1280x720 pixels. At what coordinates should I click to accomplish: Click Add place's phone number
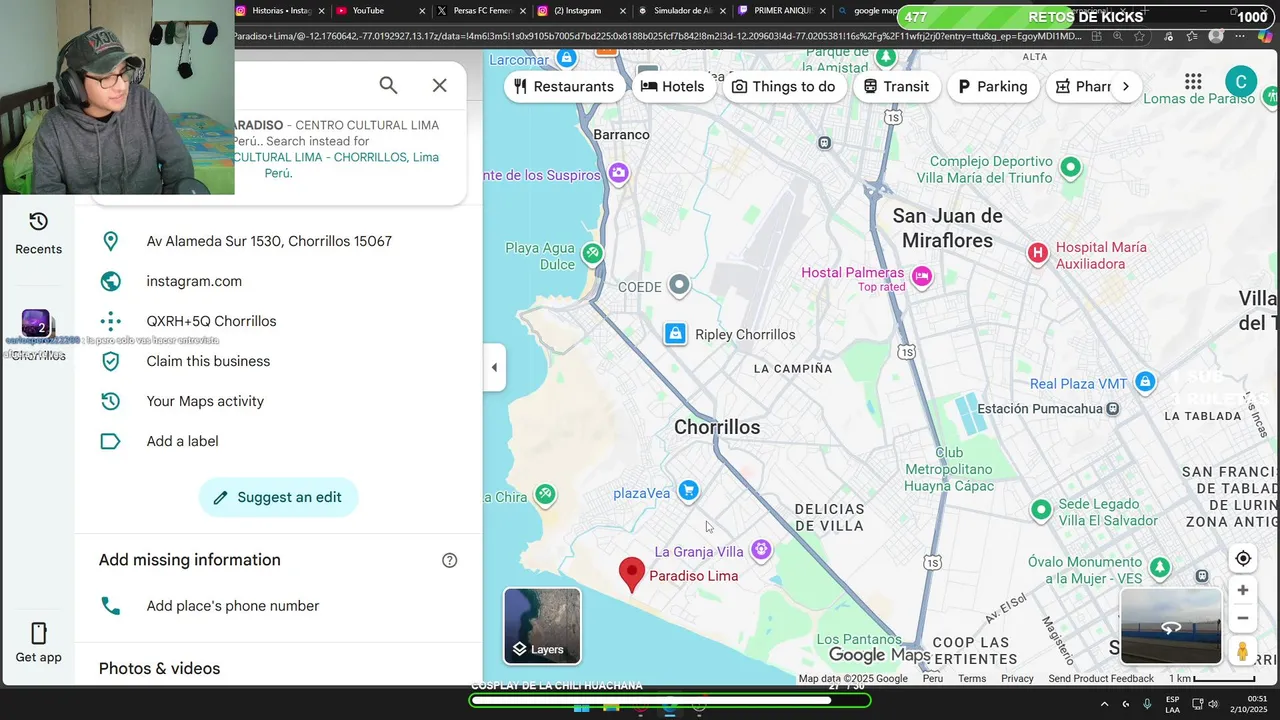click(233, 606)
